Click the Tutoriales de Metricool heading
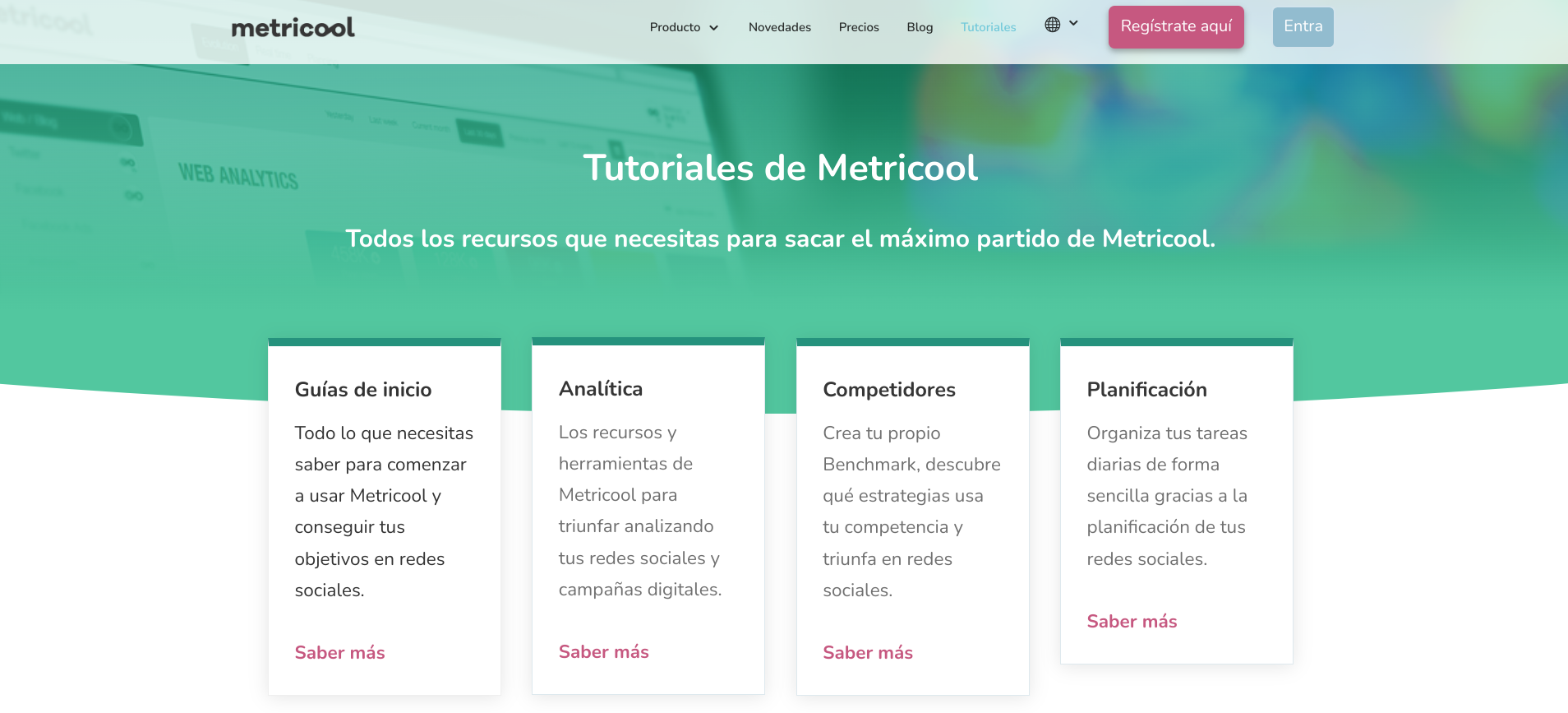This screenshot has width=1568, height=713. (781, 168)
